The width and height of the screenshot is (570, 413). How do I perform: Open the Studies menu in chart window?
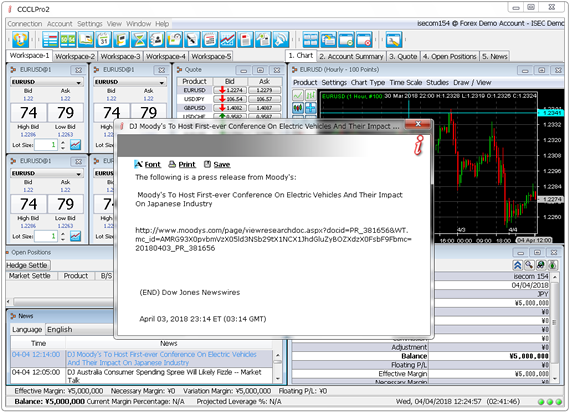[437, 83]
